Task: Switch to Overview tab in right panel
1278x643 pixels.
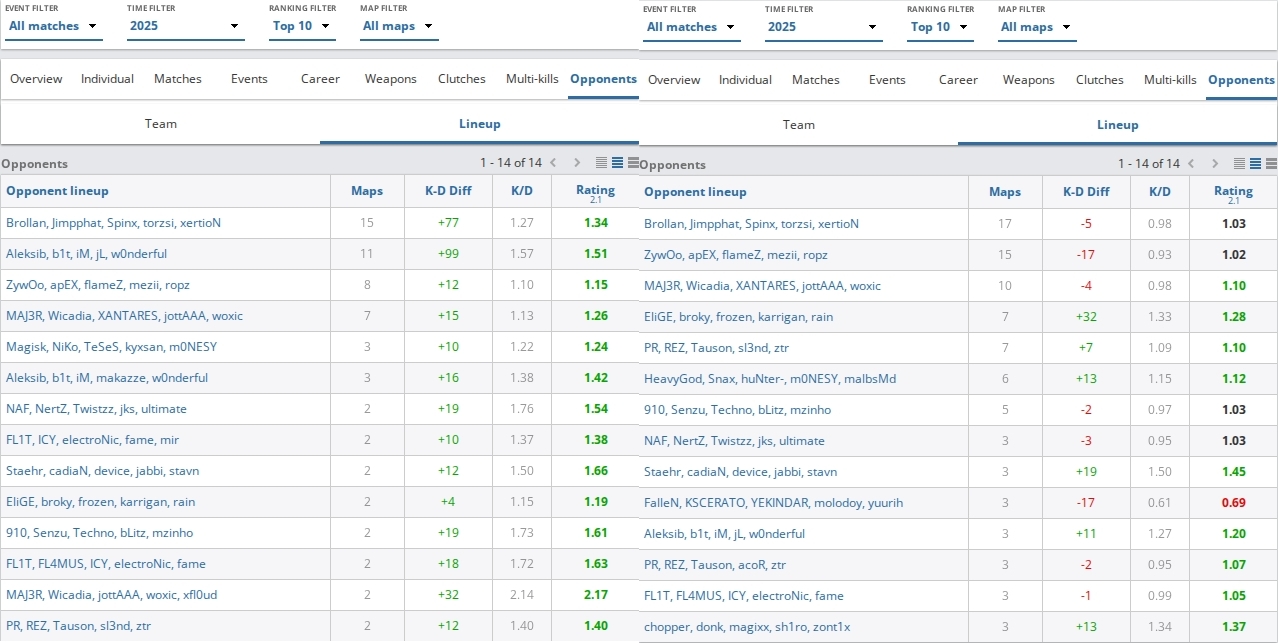Action: pyautogui.click(x=674, y=80)
